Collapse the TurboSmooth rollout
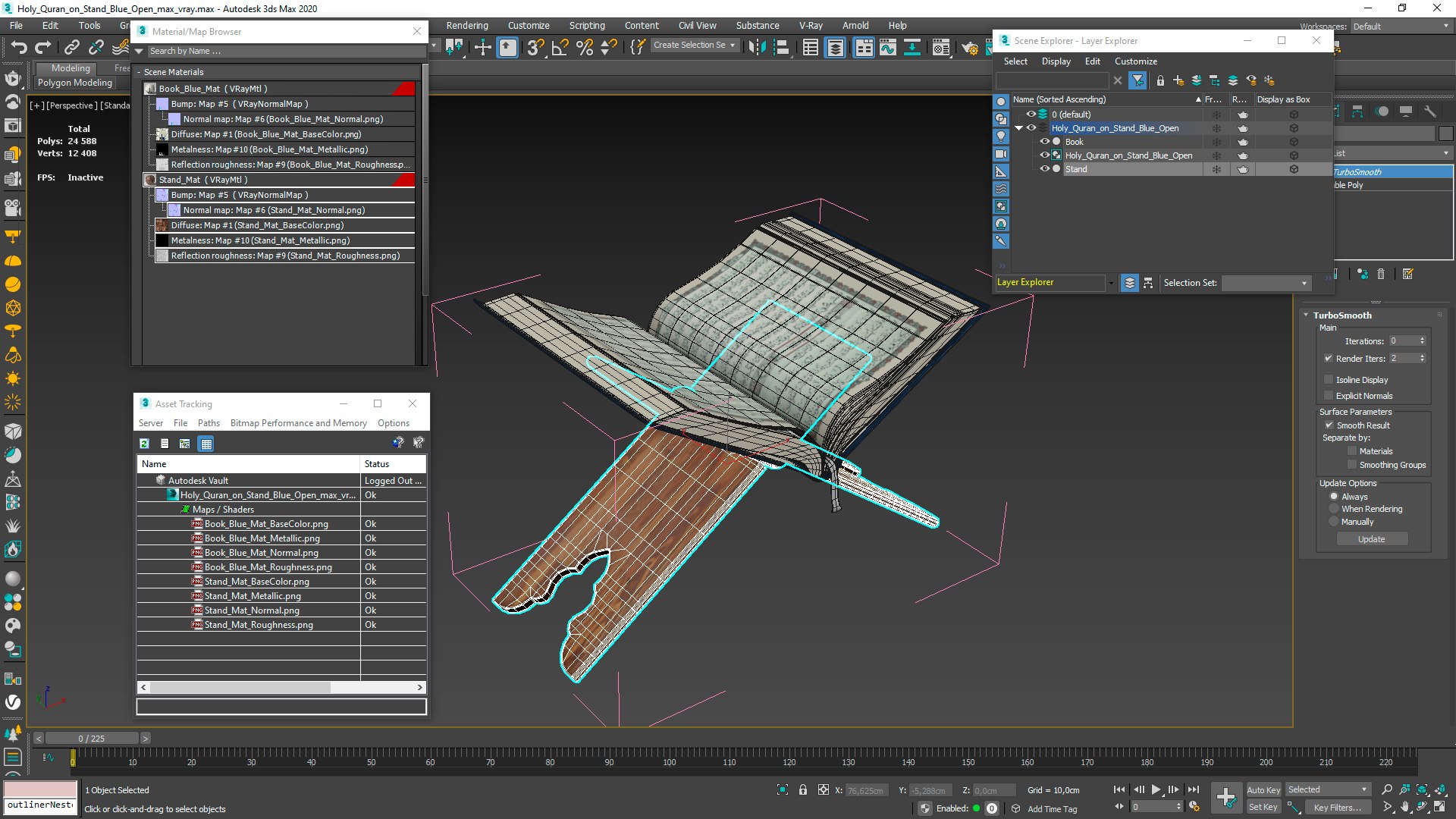The image size is (1456, 819). tap(1306, 315)
